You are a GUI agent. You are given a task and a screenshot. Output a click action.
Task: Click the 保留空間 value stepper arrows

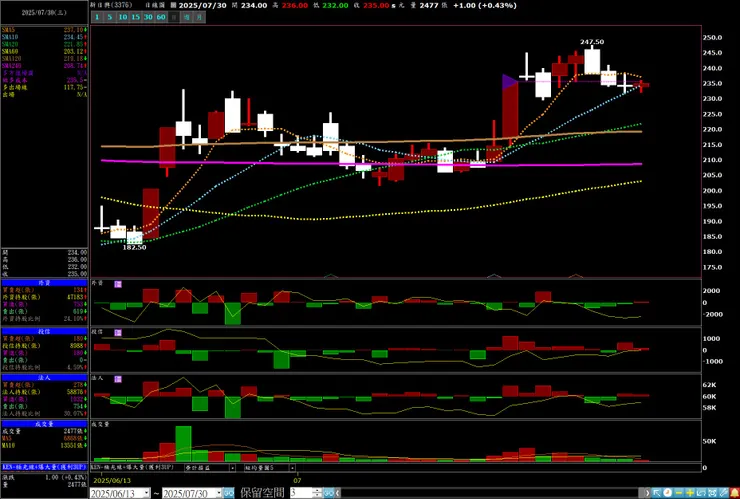(317, 493)
